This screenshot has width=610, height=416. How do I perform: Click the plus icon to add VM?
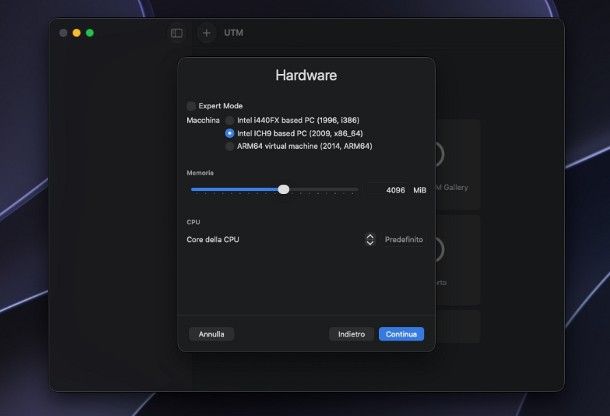point(207,33)
